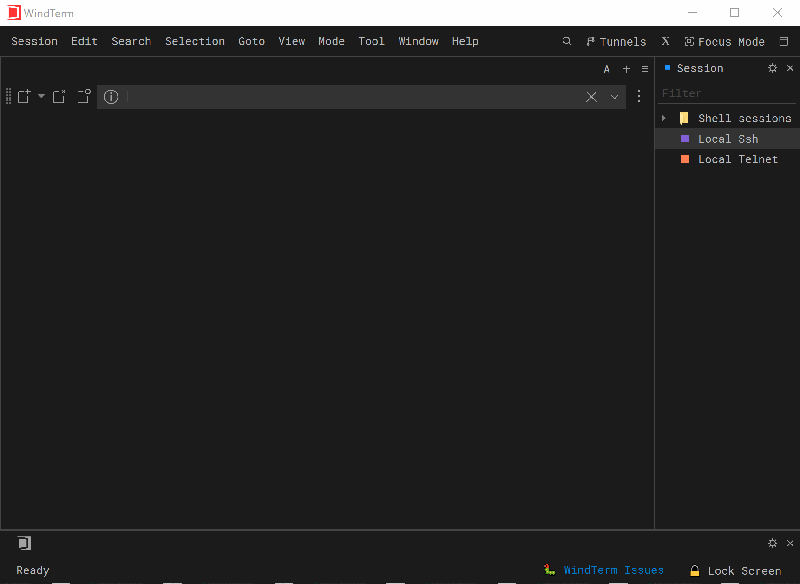800x584 pixels.
Task: Click the Tunnels icon in the menu bar
Action: pyautogui.click(x=590, y=41)
